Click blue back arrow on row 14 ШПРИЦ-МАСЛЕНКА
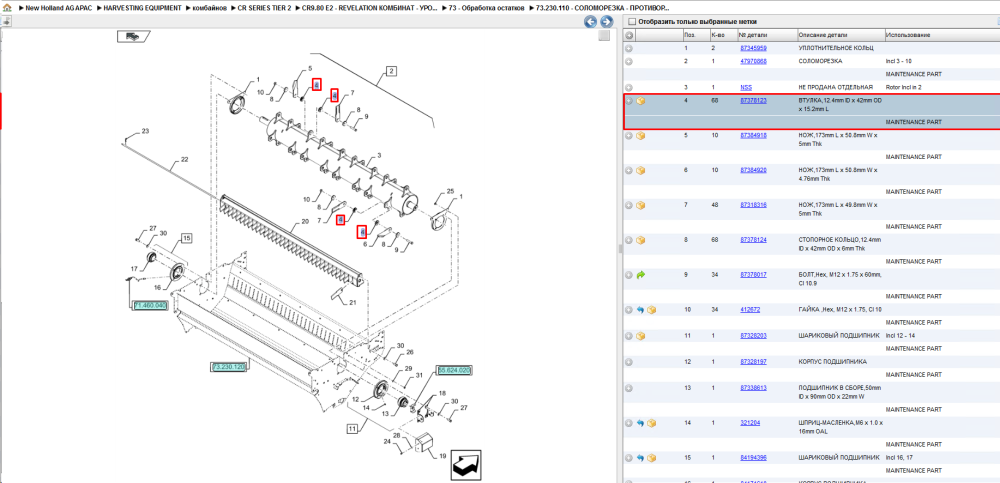The height and width of the screenshot is (483, 1000). click(641, 423)
